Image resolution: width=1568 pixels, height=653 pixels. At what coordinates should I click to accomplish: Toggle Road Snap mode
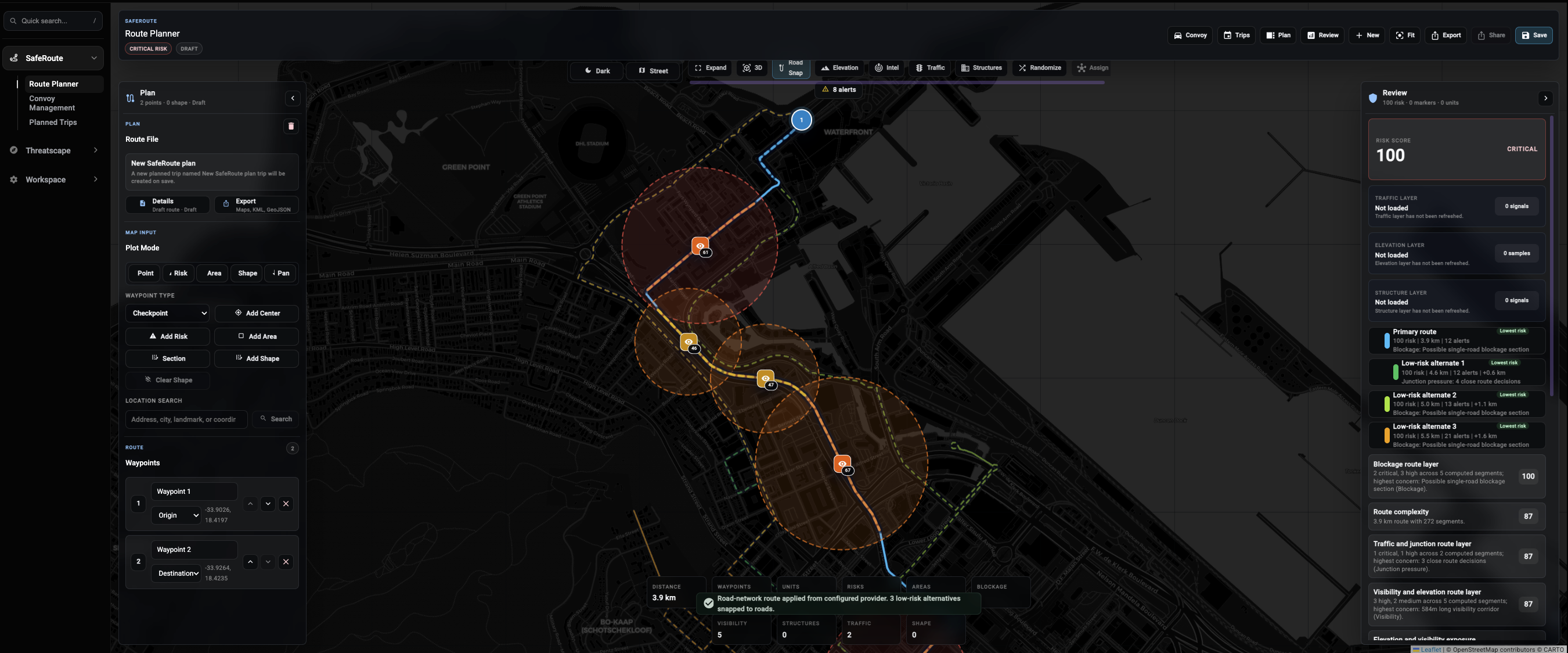click(791, 67)
